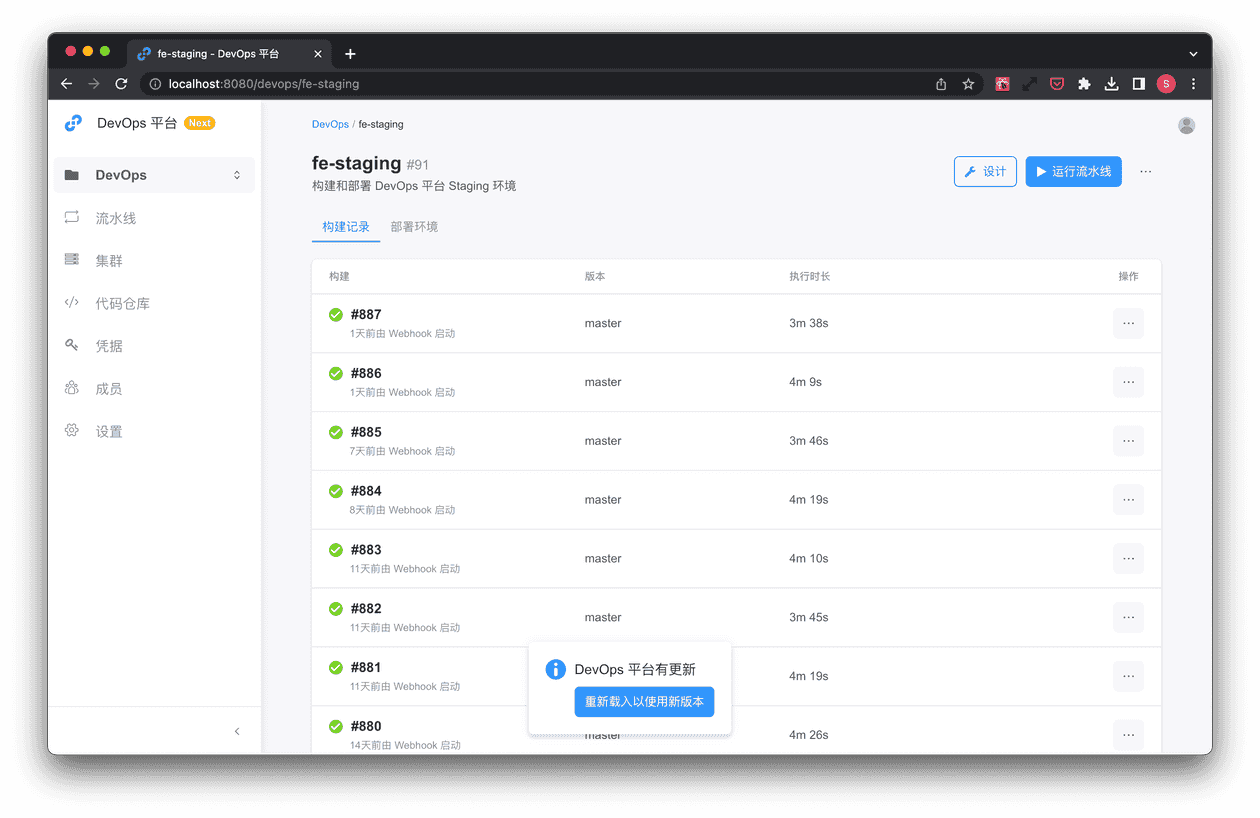Bookmark page with the star icon
The width and height of the screenshot is (1260, 818).
968,84
